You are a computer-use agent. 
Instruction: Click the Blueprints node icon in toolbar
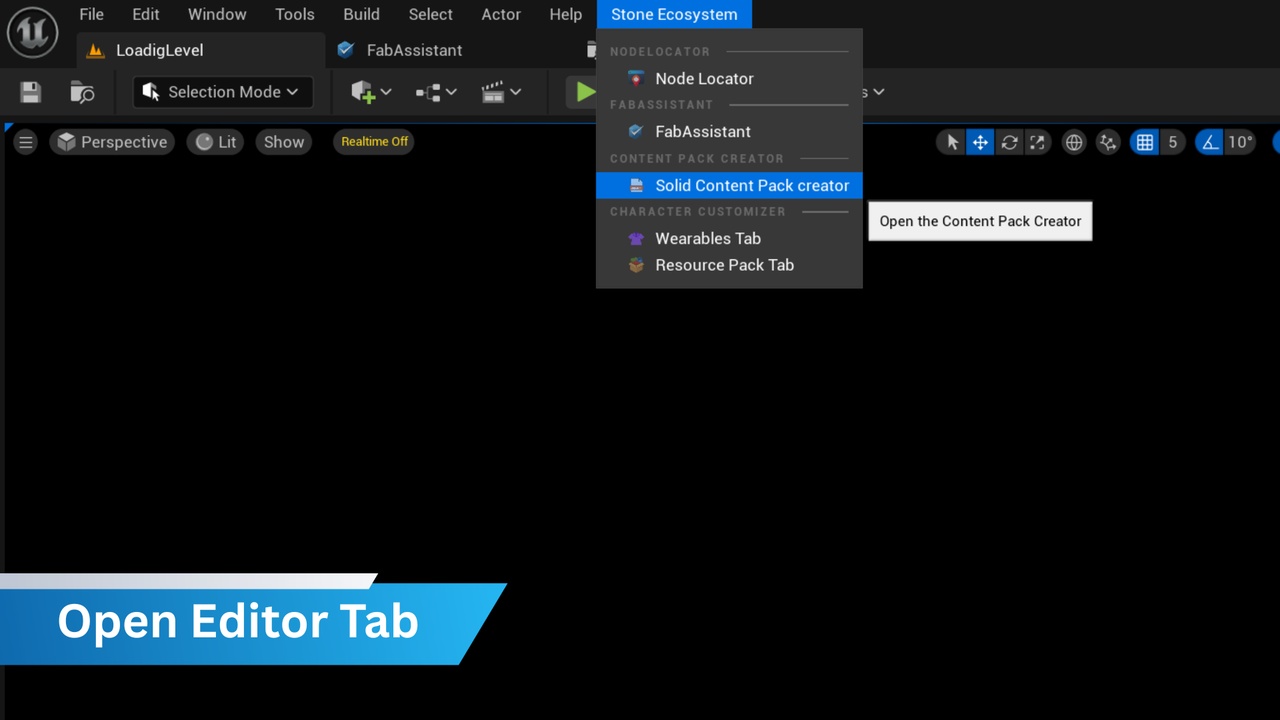tap(428, 92)
